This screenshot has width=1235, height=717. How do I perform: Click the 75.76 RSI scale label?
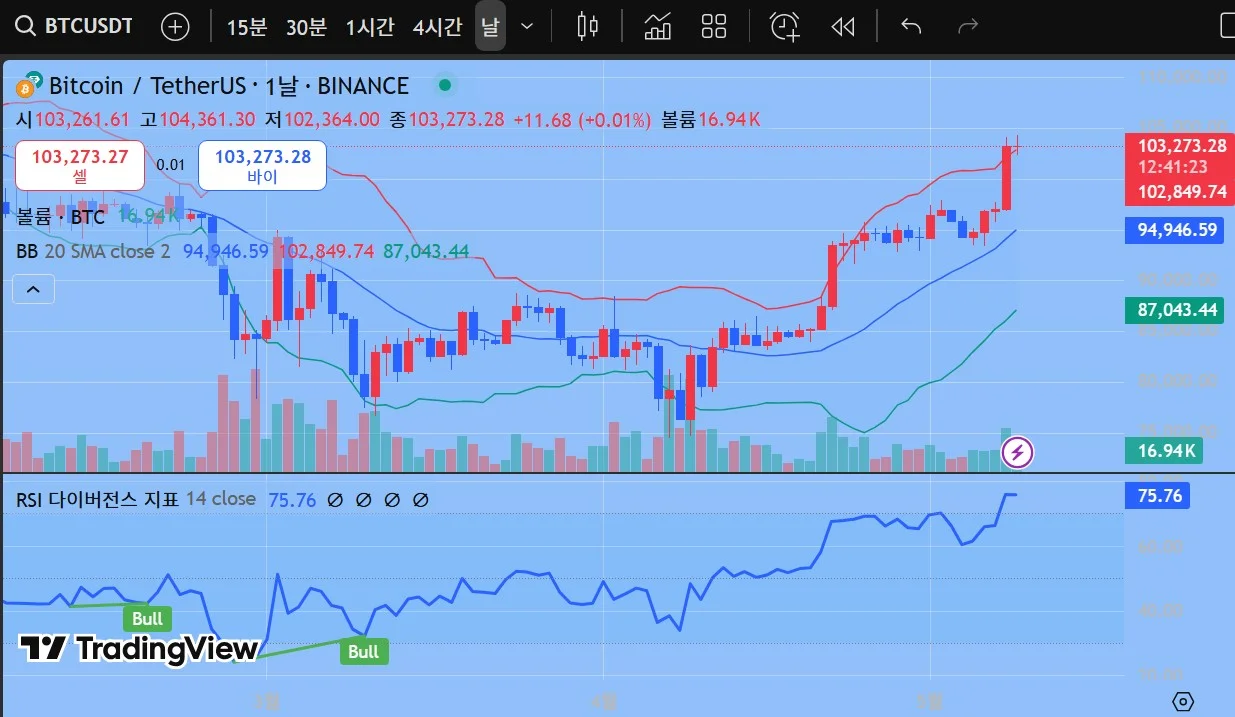tap(1159, 495)
